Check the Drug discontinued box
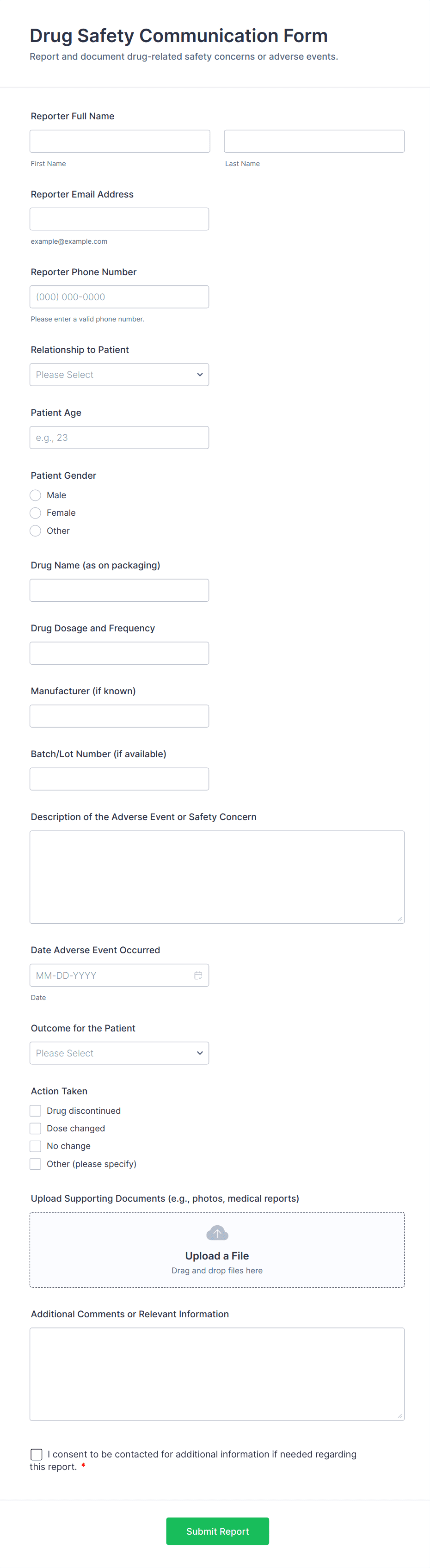430x1568 pixels. (x=36, y=1111)
